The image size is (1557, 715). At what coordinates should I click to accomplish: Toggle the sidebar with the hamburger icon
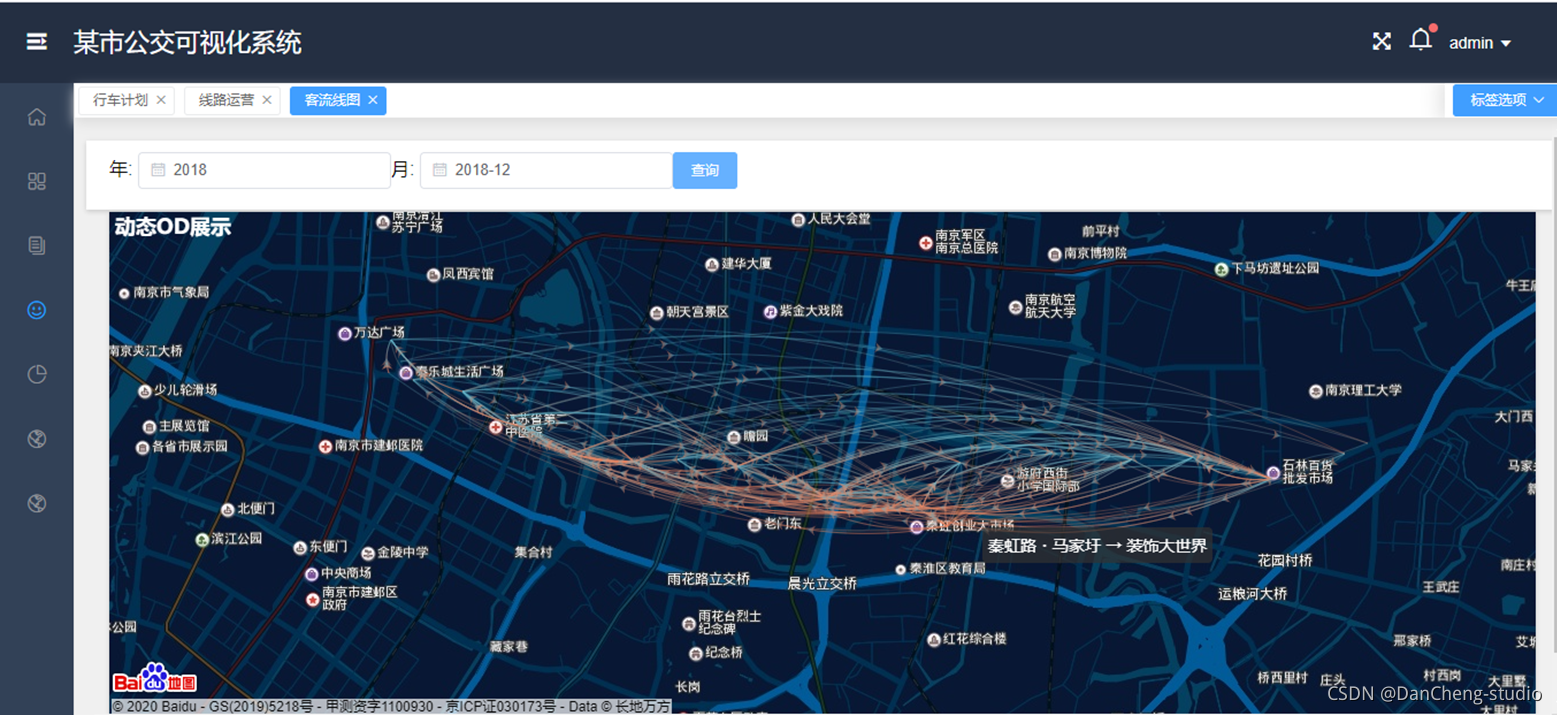(x=36, y=42)
